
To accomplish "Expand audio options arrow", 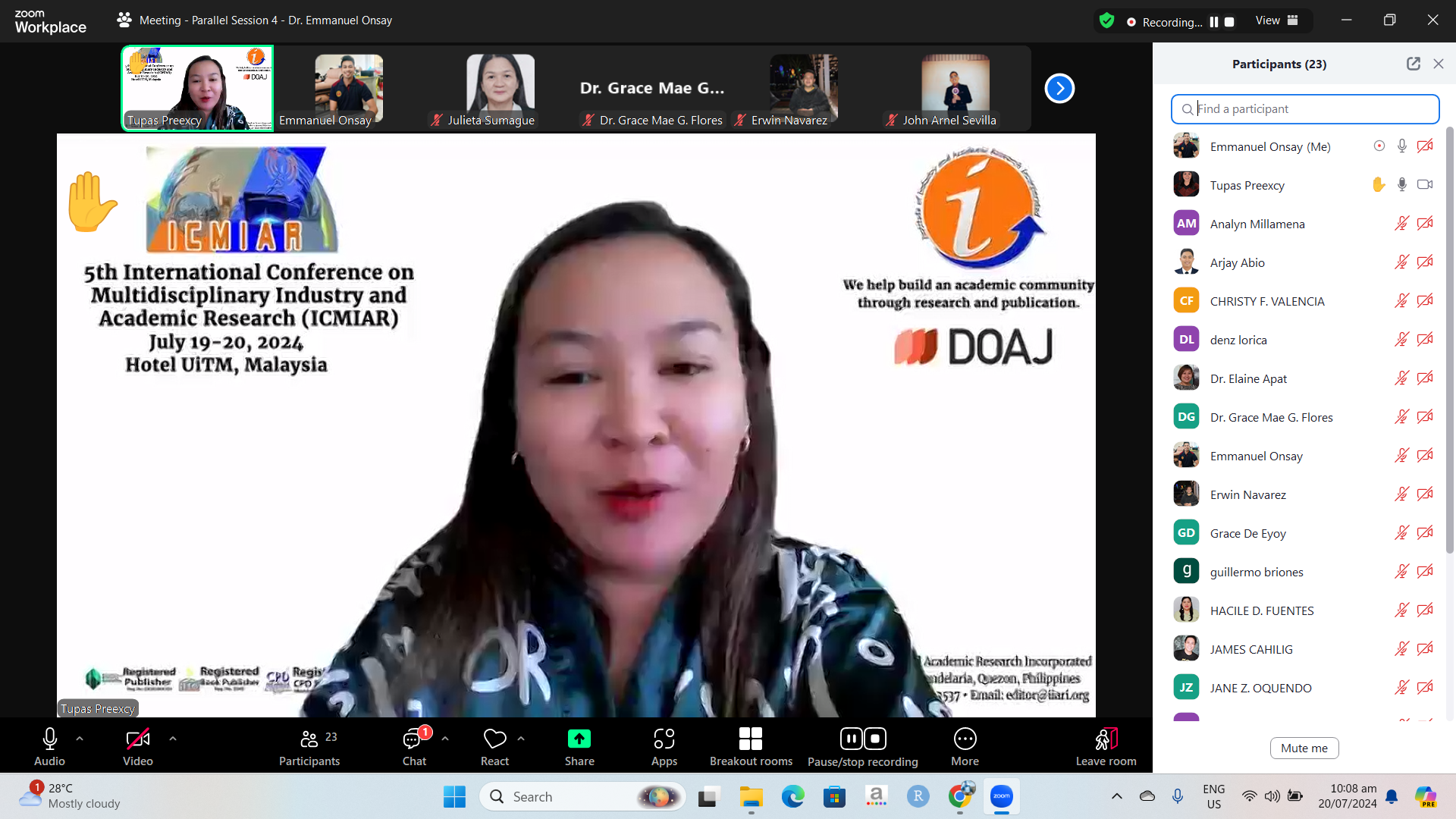I will coord(80,739).
